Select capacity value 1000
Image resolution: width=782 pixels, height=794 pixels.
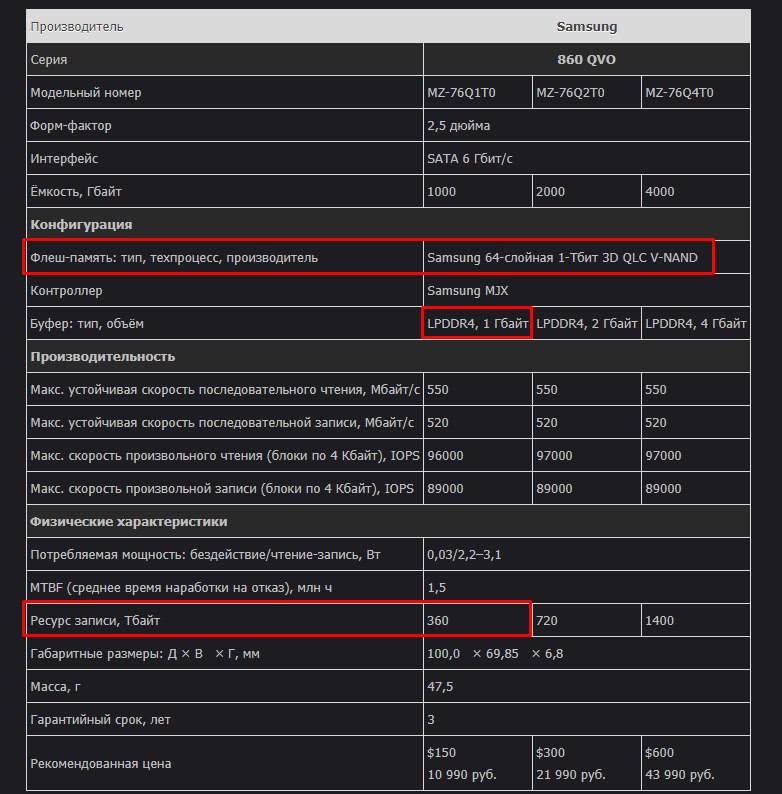(x=442, y=192)
